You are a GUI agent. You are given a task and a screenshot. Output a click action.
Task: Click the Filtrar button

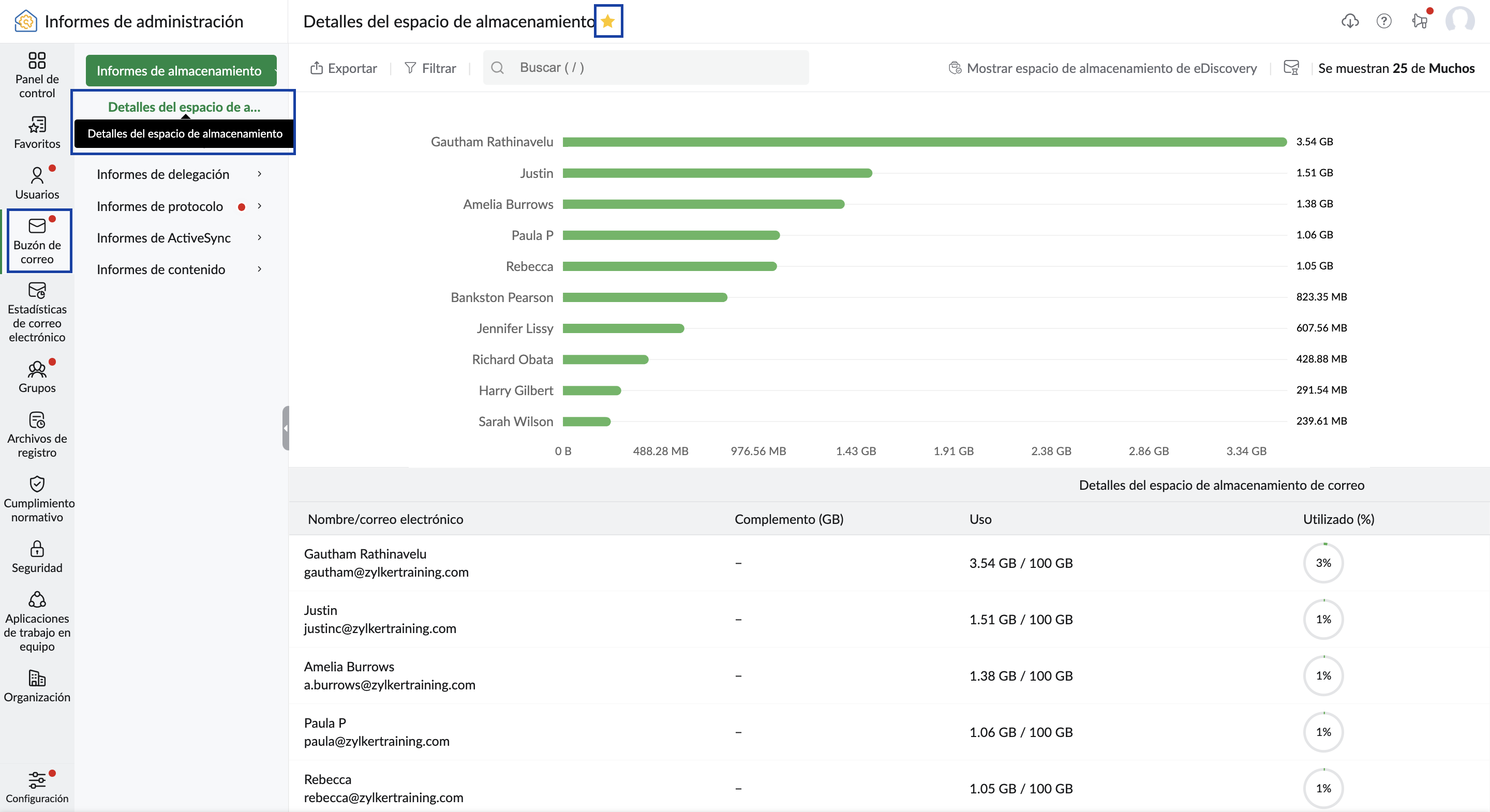pos(430,68)
